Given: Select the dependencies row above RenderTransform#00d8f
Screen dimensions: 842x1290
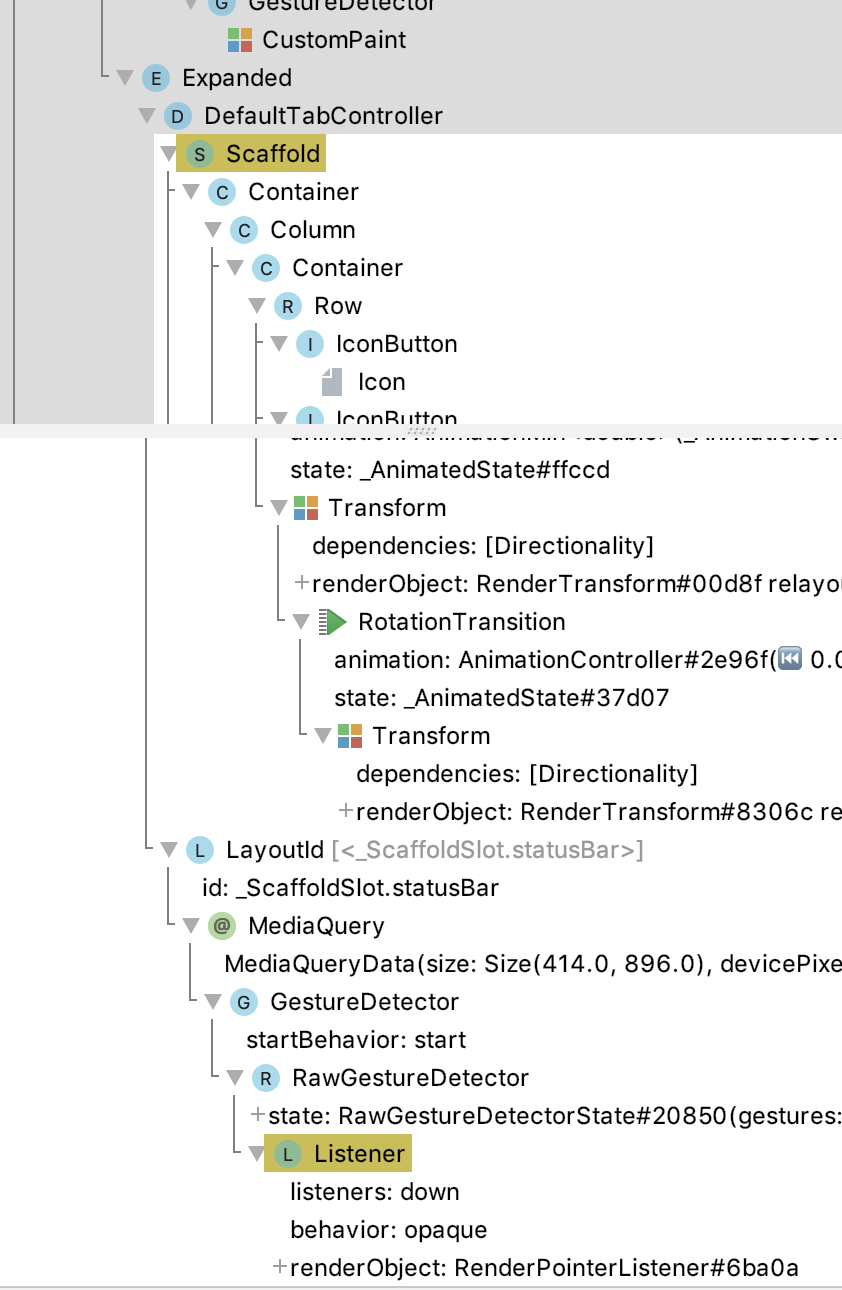Looking at the screenshot, I should tap(483, 546).
